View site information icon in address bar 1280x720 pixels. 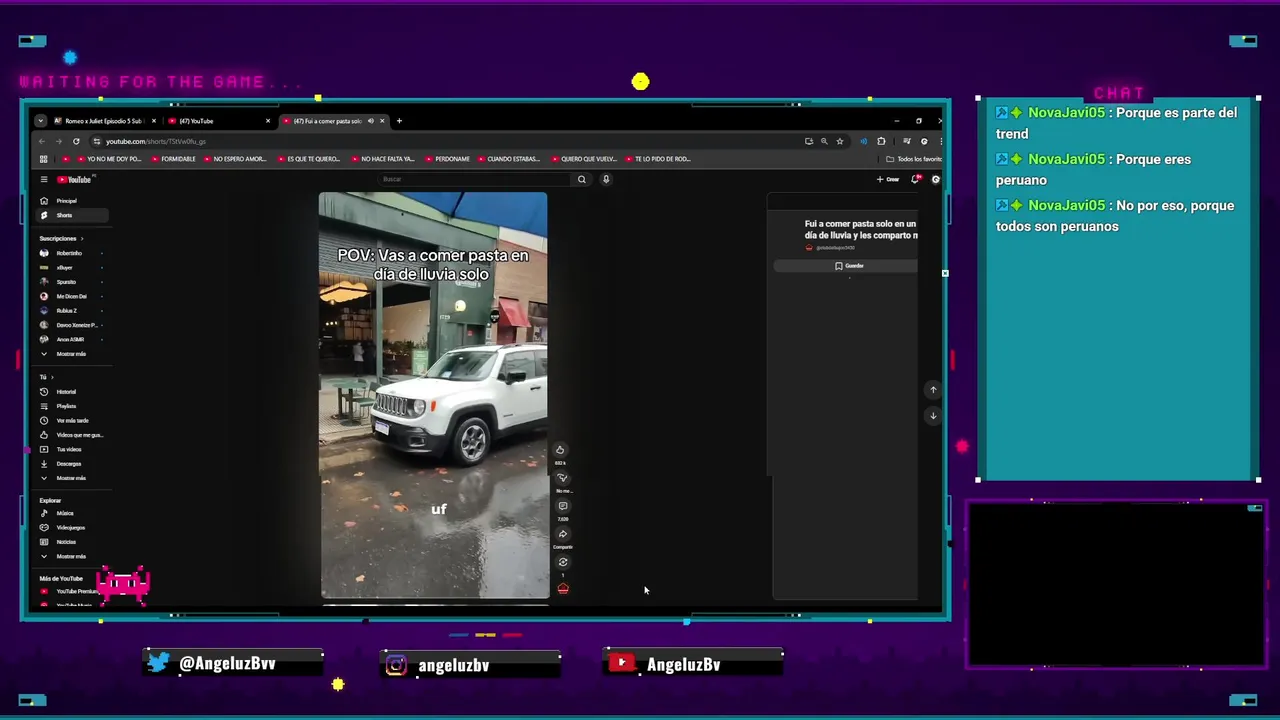(97, 141)
